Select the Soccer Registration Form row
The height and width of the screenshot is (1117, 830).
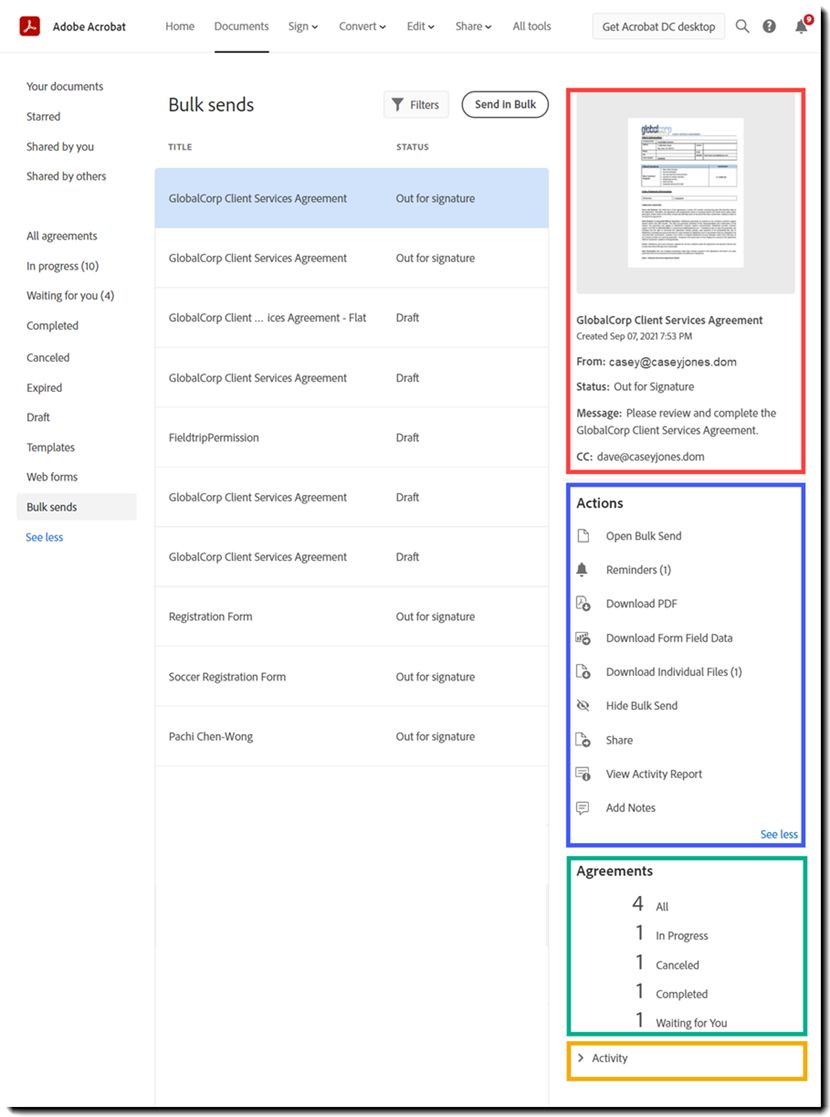[x=352, y=677]
